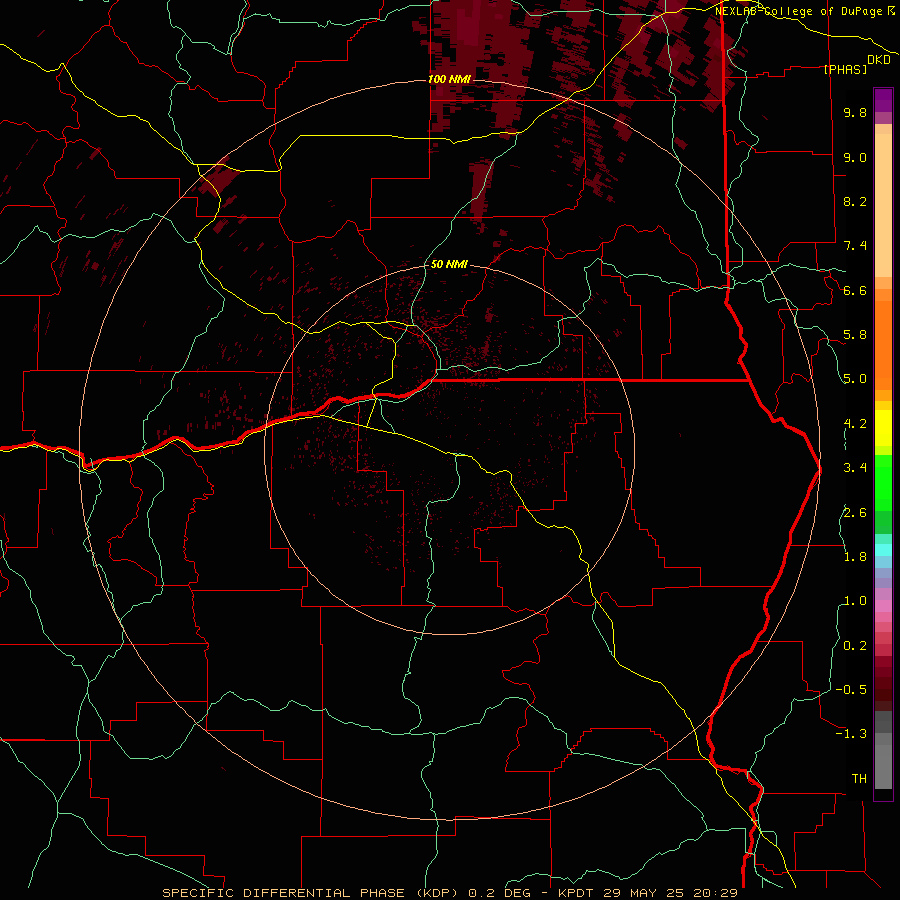
Task: Click the 4.2 legend value
Action: tap(855, 424)
